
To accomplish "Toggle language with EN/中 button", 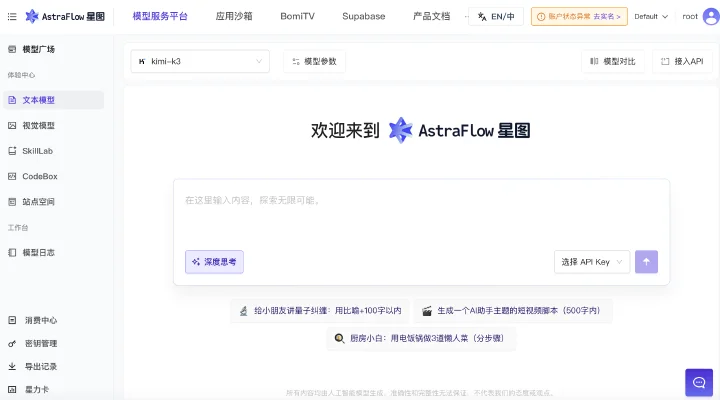I will (496, 17).
